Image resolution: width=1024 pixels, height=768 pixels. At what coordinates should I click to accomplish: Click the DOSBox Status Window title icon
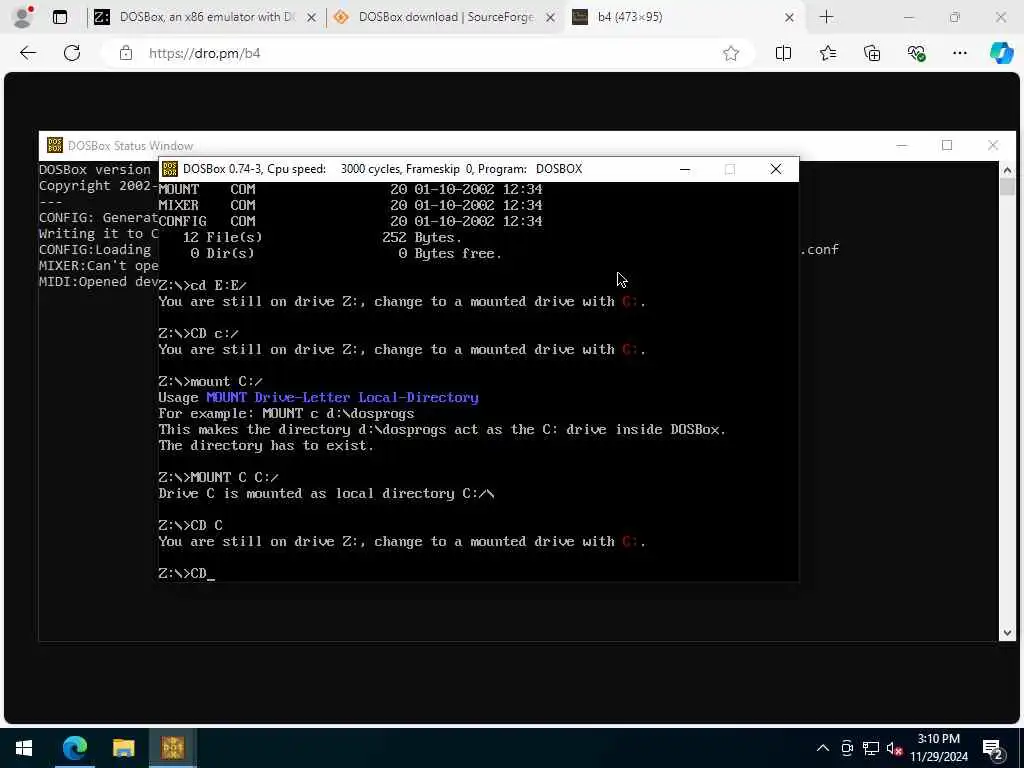(x=55, y=145)
